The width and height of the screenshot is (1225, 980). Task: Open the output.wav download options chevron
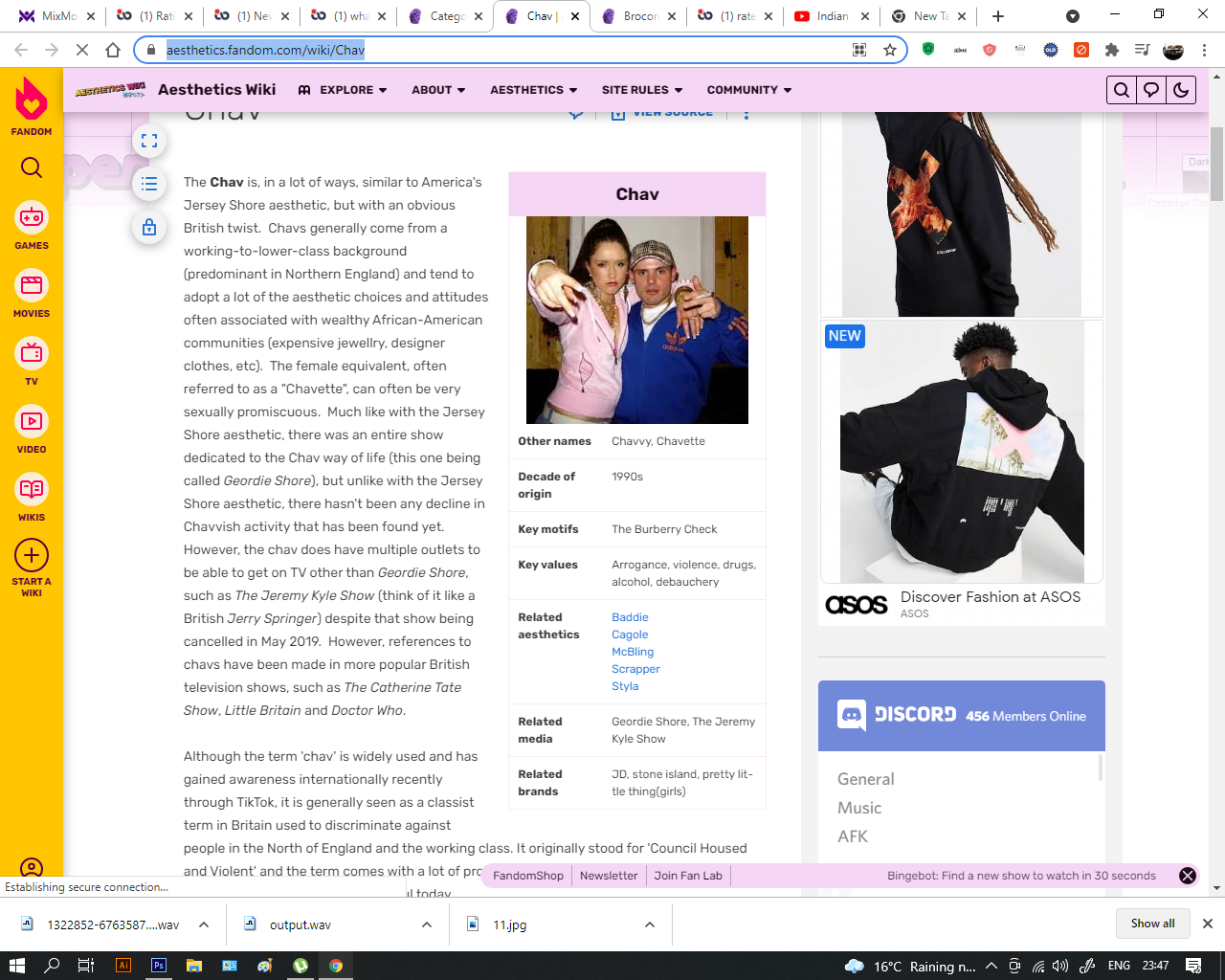click(427, 924)
